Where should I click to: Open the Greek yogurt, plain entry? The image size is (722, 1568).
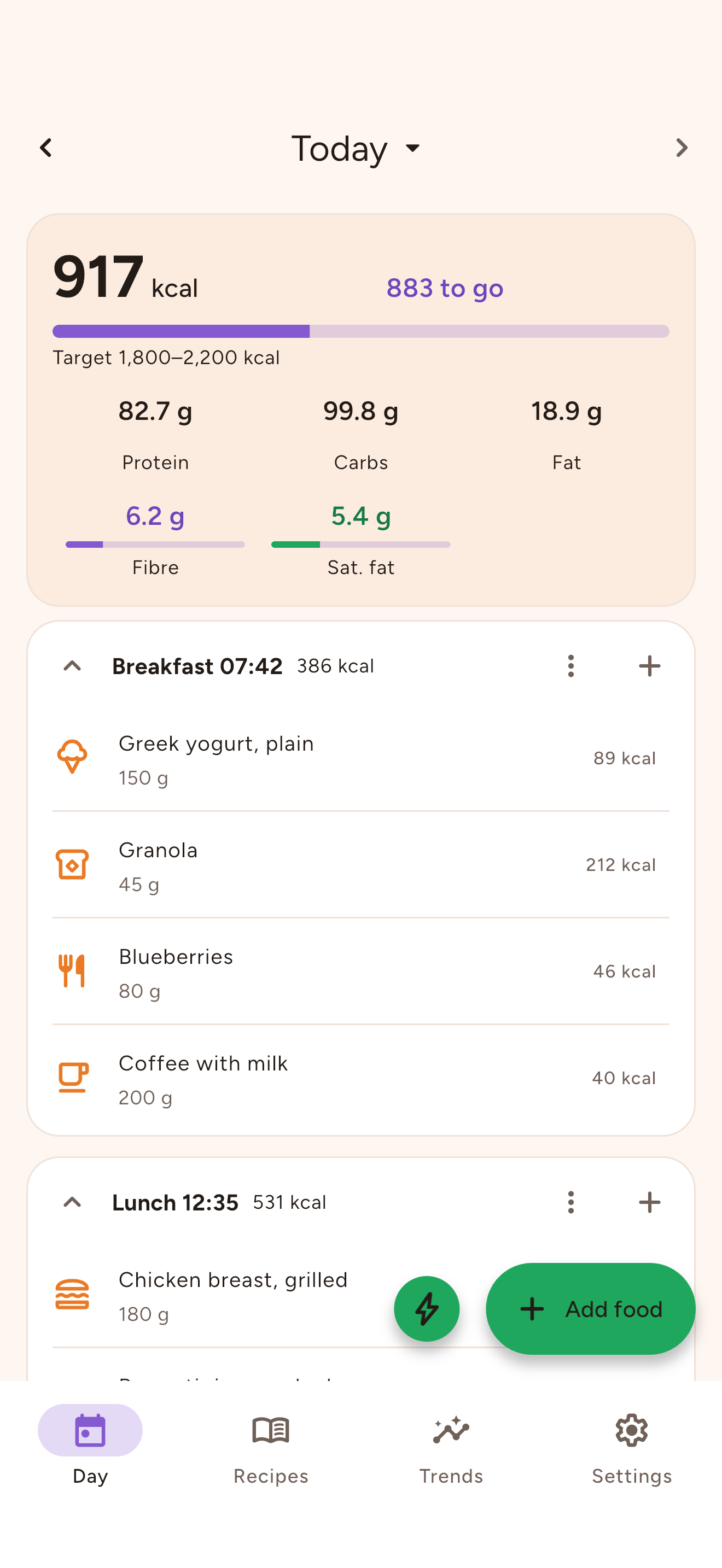tap(361, 758)
